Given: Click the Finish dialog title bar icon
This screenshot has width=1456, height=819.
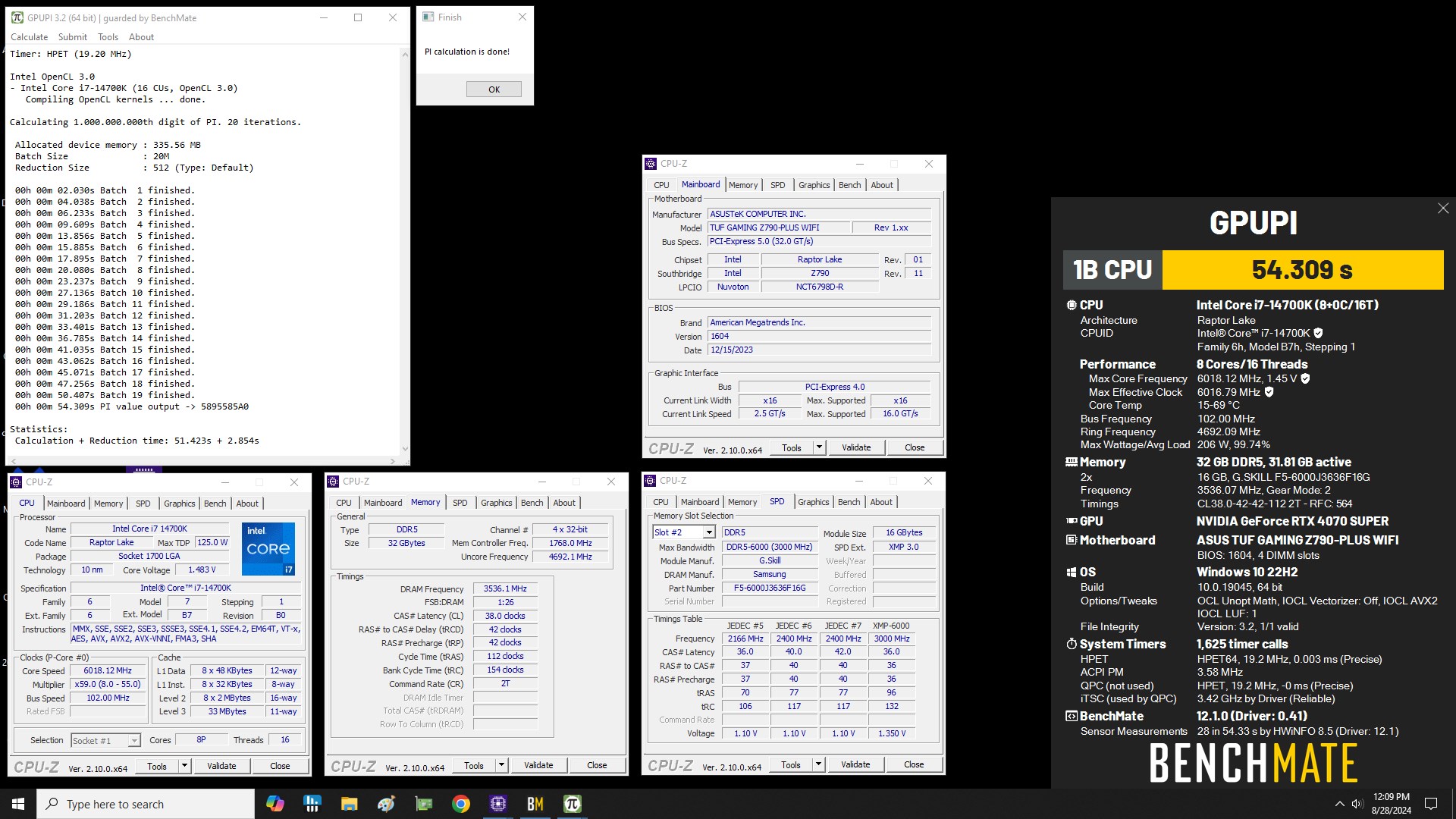Looking at the screenshot, I should (428, 17).
